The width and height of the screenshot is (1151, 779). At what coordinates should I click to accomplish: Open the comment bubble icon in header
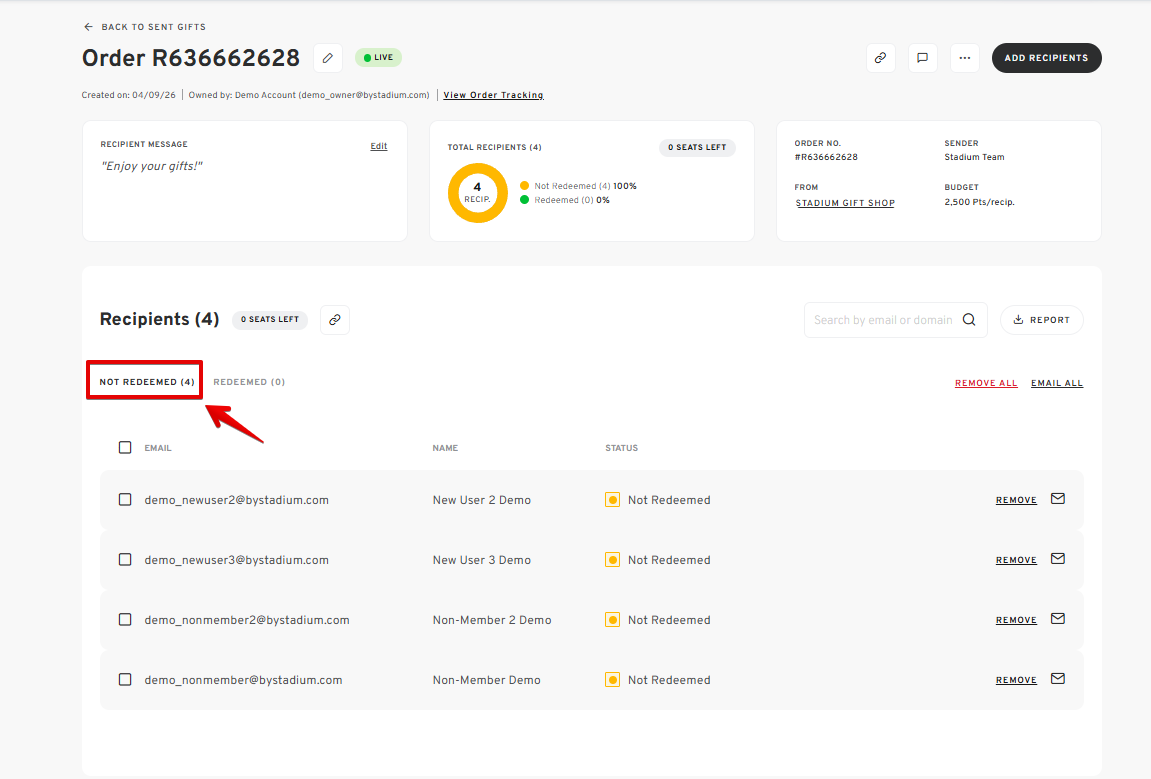point(923,58)
